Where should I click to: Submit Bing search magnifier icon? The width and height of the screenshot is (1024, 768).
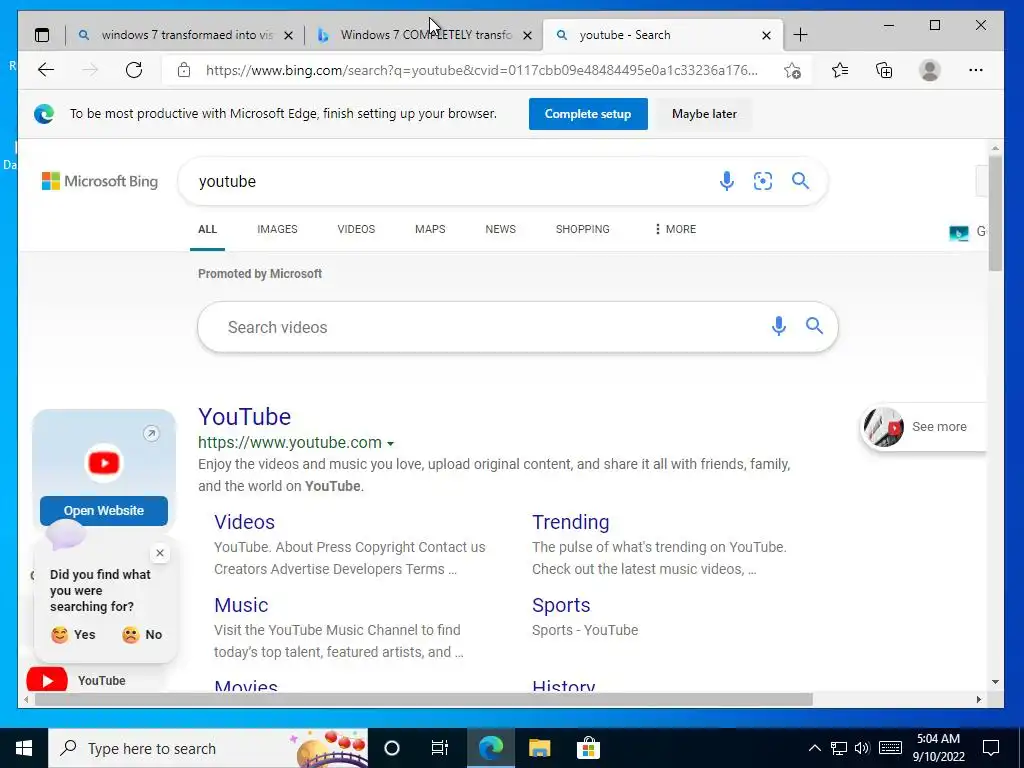(x=801, y=180)
